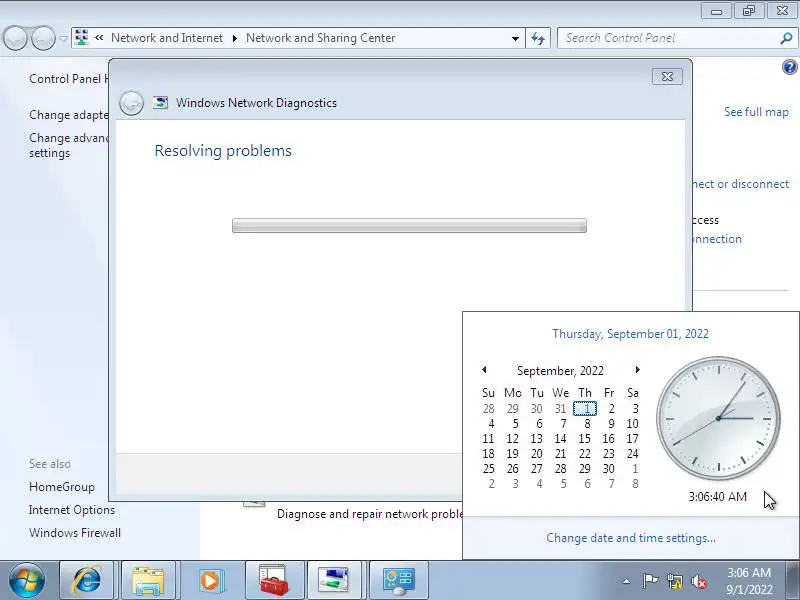Select October 8 in the calendar
This screenshot has width=800, height=600.
pyautogui.click(x=635, y=484)
